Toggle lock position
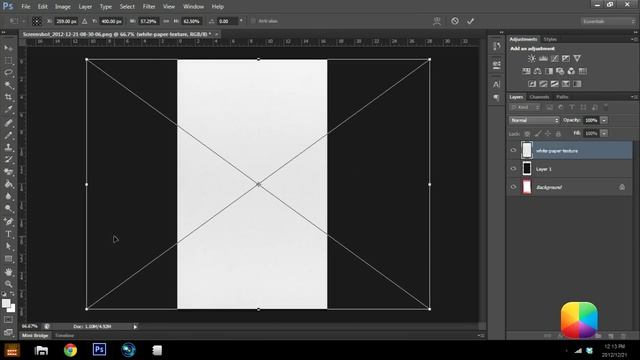The image size is (640, 360). pyautogui.click(x=548, y=133)
